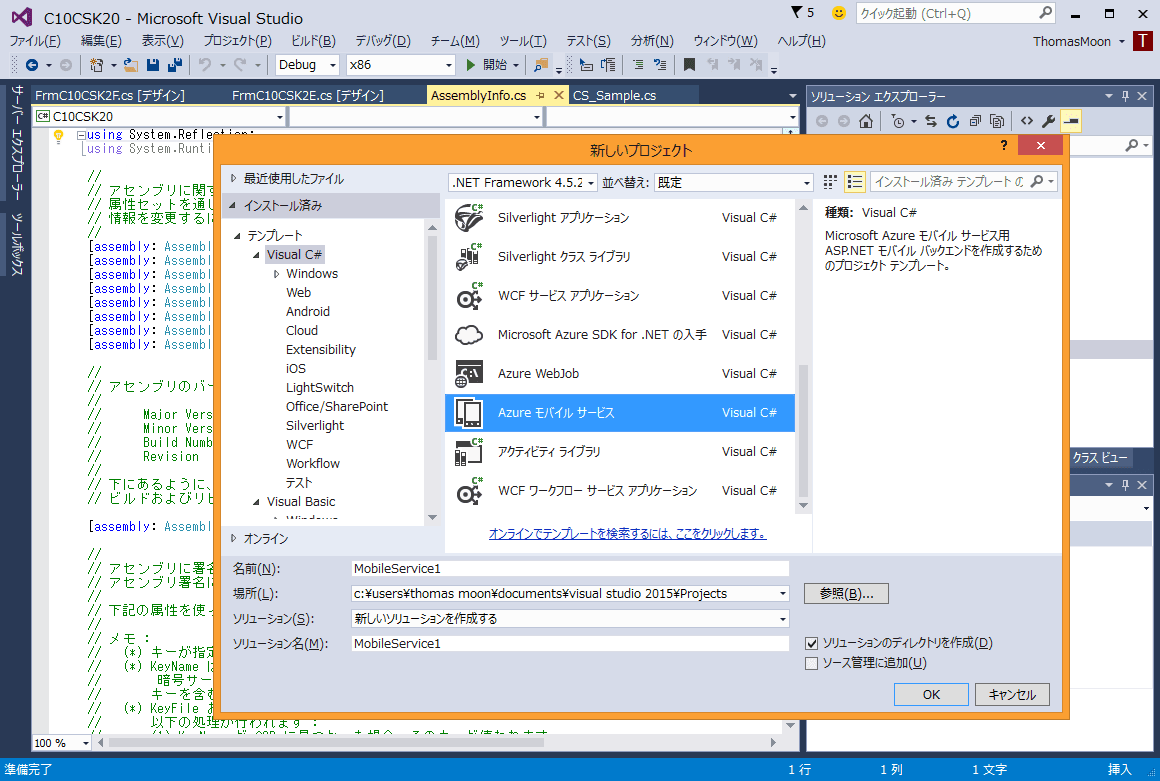Viewport: 1160px width, 781px height.
Task: Click the green Start debugging play icon
Action: tap(471, 65)
